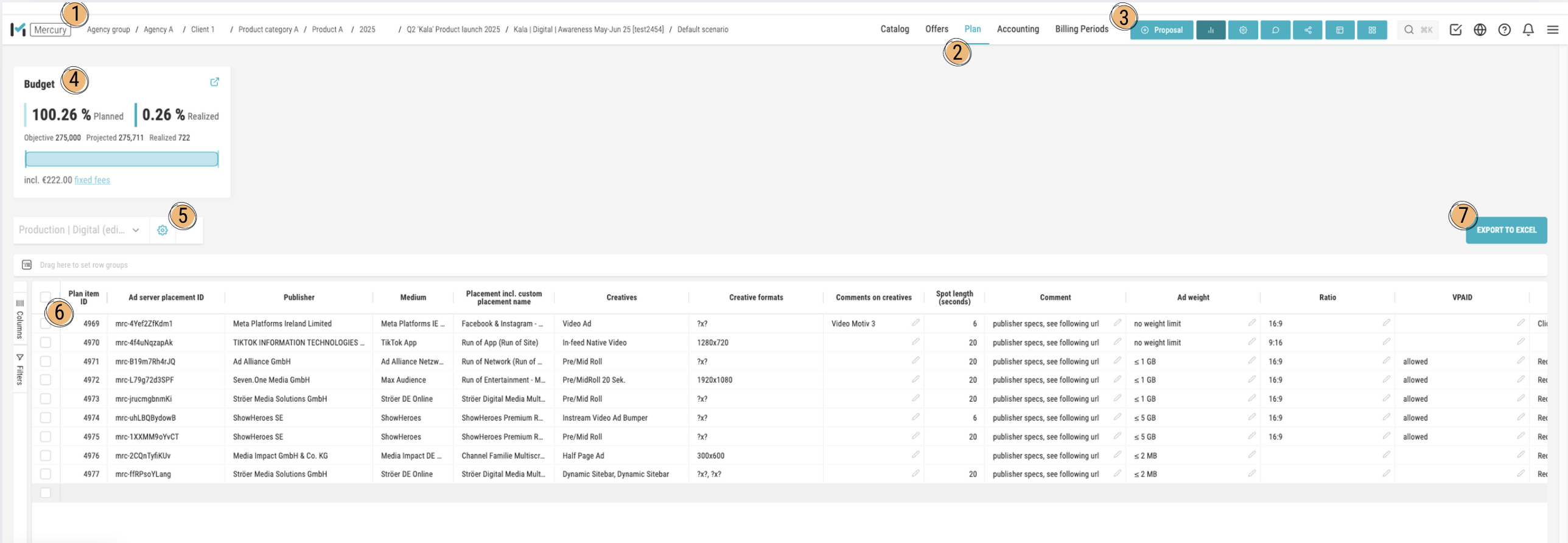This screenshot has width=1568, height=543.
Task: Open the Mercury workspace selector
Action: coord(50,30)
